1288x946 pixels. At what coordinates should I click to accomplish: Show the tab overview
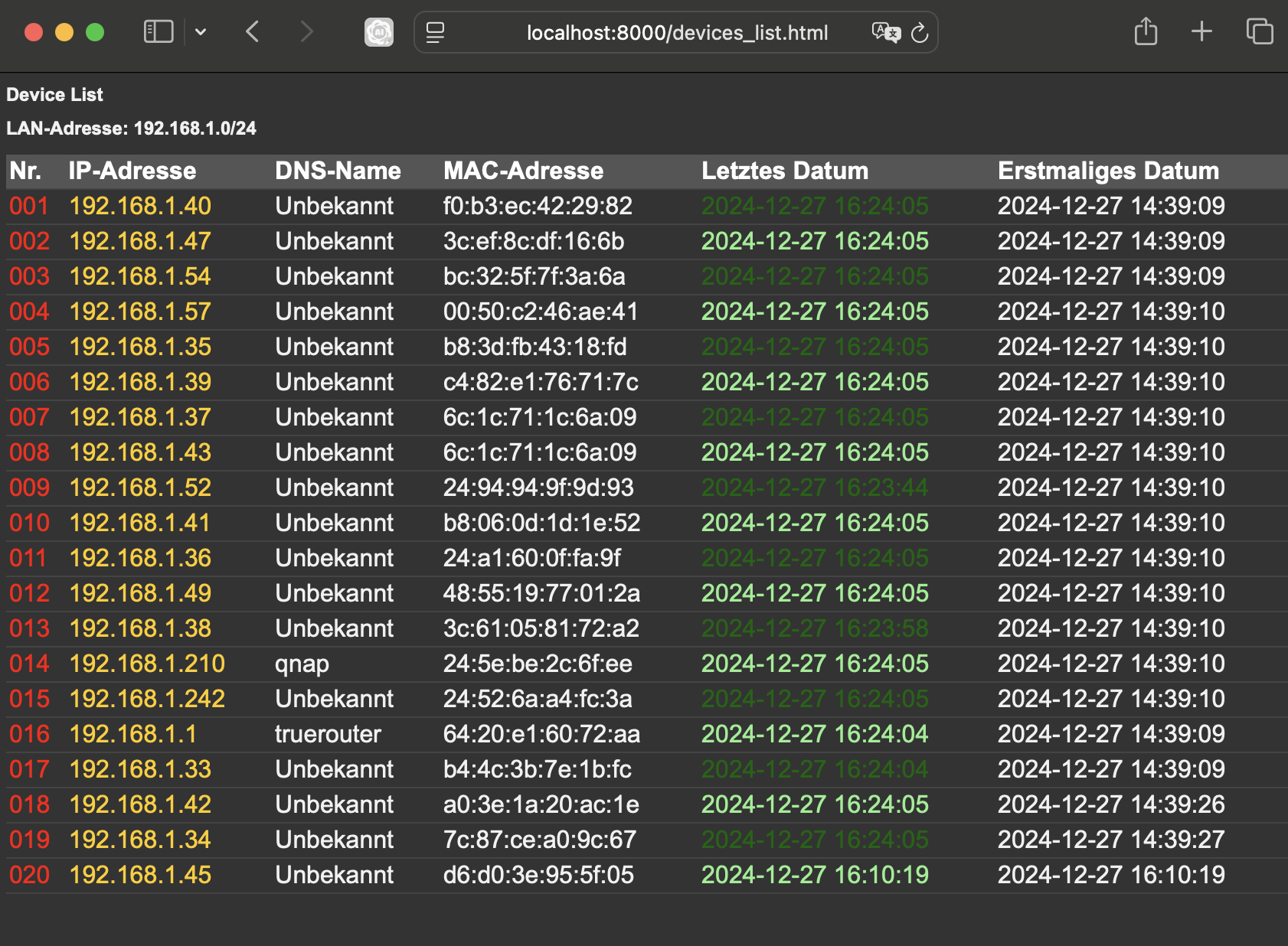point(1260,31)
